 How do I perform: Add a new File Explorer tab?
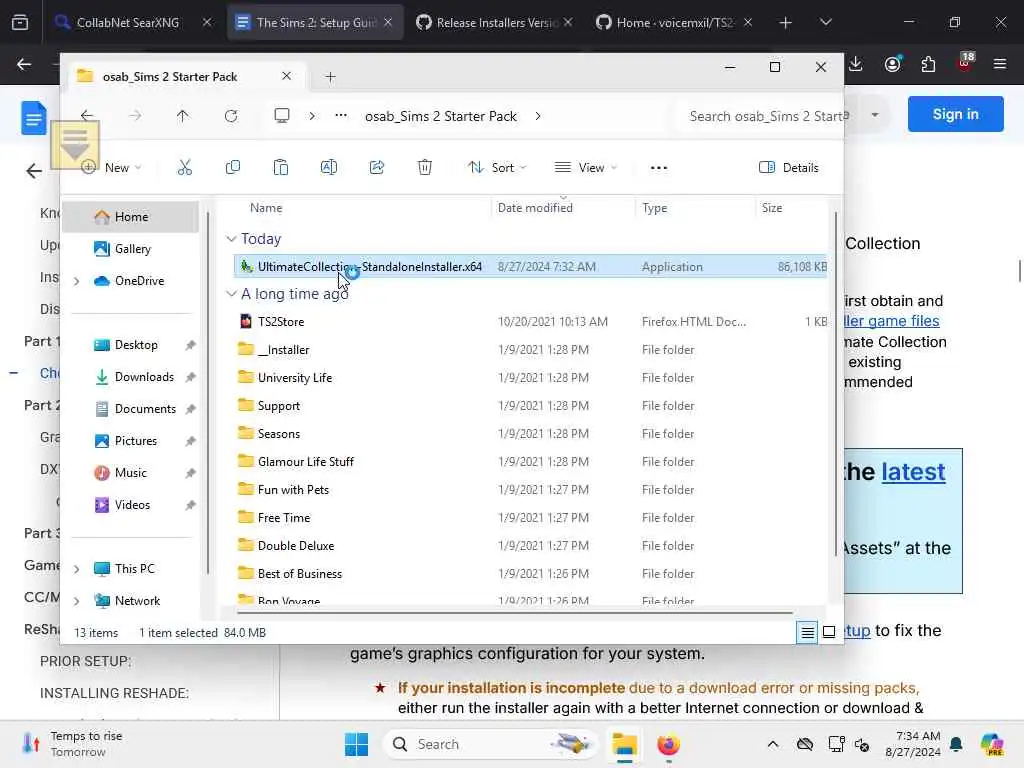coord(330,77)
